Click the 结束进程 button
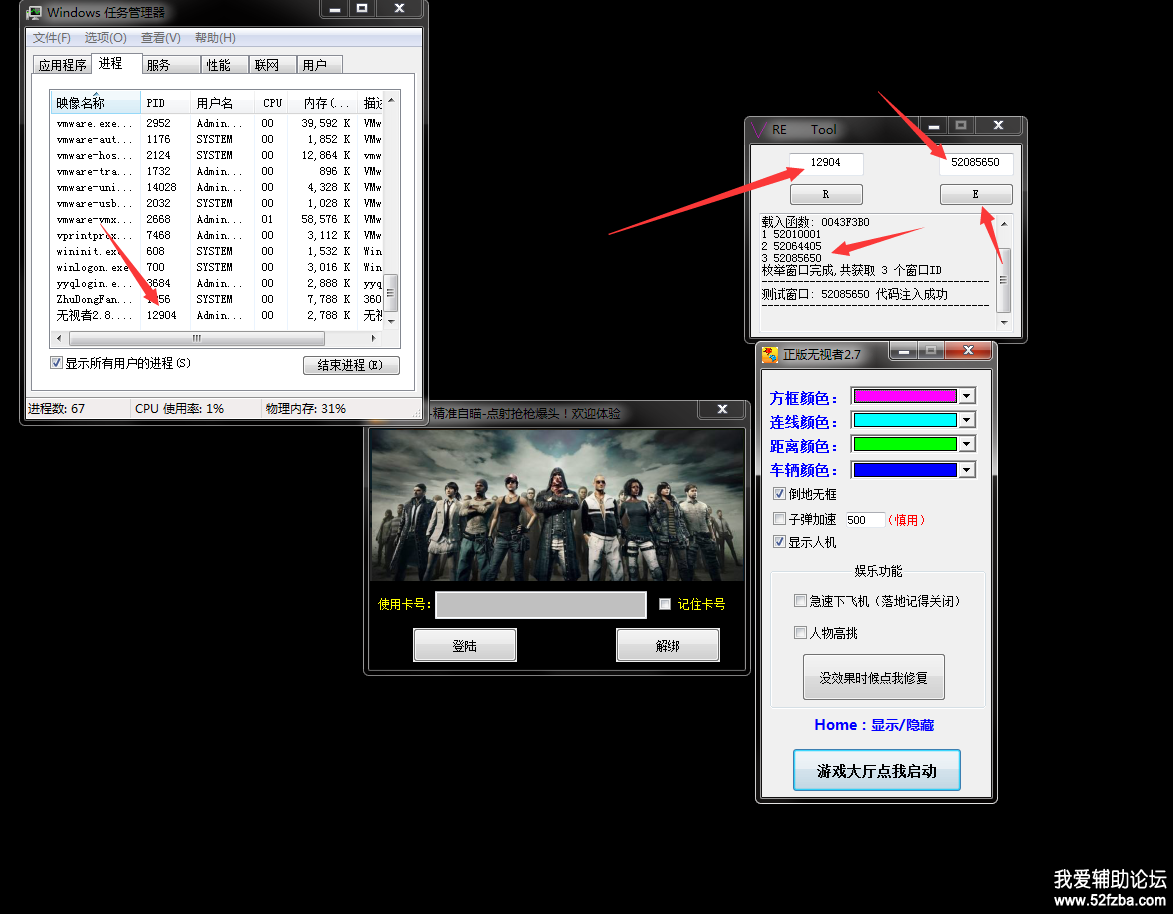The width and height of the screenshot is (1173, 914). pyautogui.click(x=350, y=365)
